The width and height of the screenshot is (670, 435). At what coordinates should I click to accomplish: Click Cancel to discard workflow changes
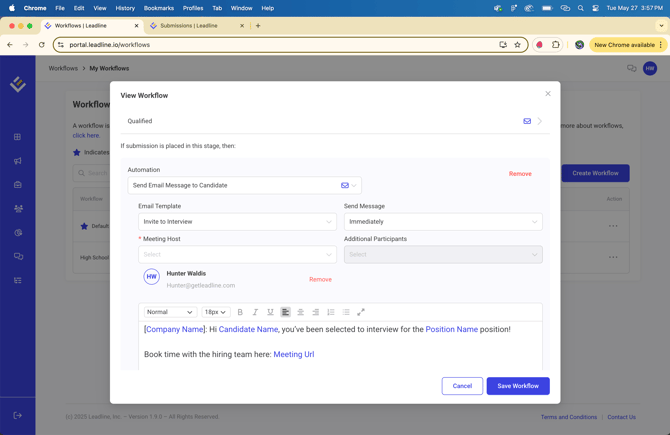(x=462, y=386)
